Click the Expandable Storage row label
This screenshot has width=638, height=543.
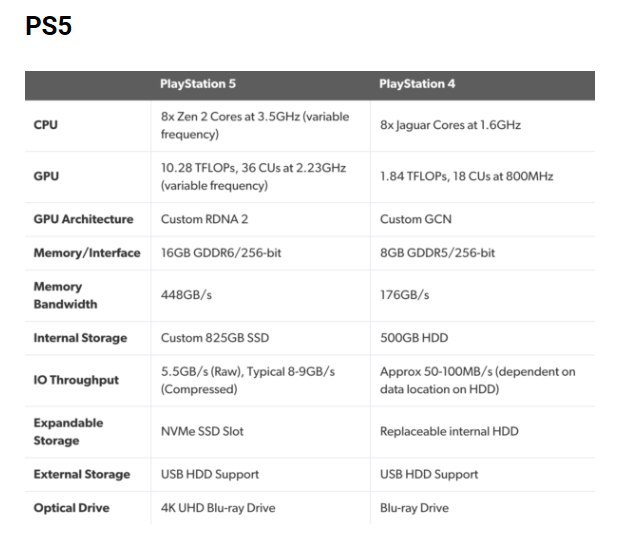coord(68,432)
